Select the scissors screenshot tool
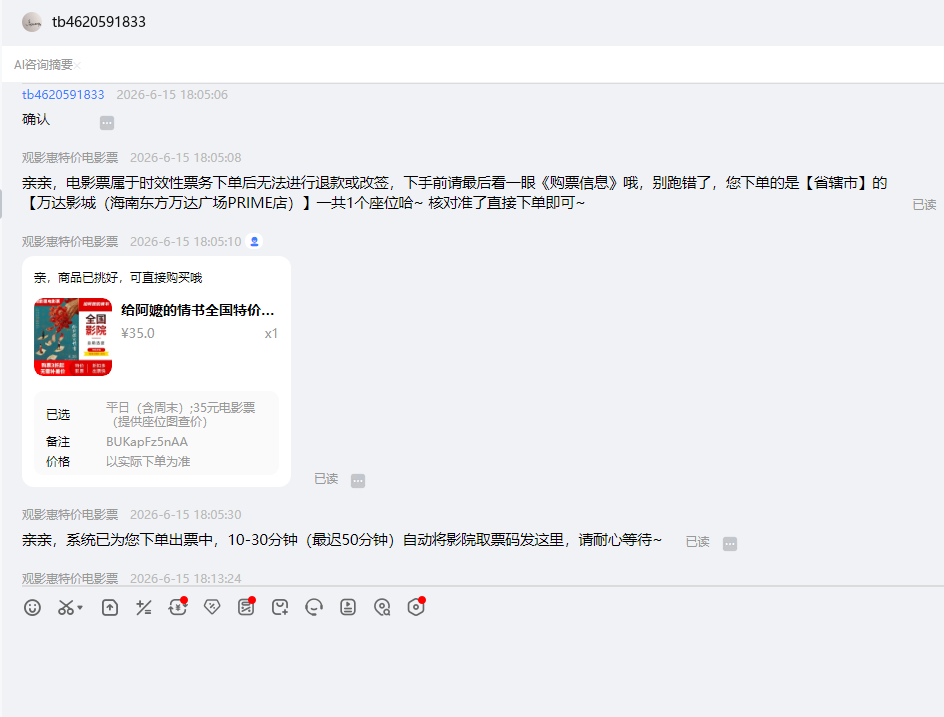This screenshot has width=944, height=717. point(65,607)
